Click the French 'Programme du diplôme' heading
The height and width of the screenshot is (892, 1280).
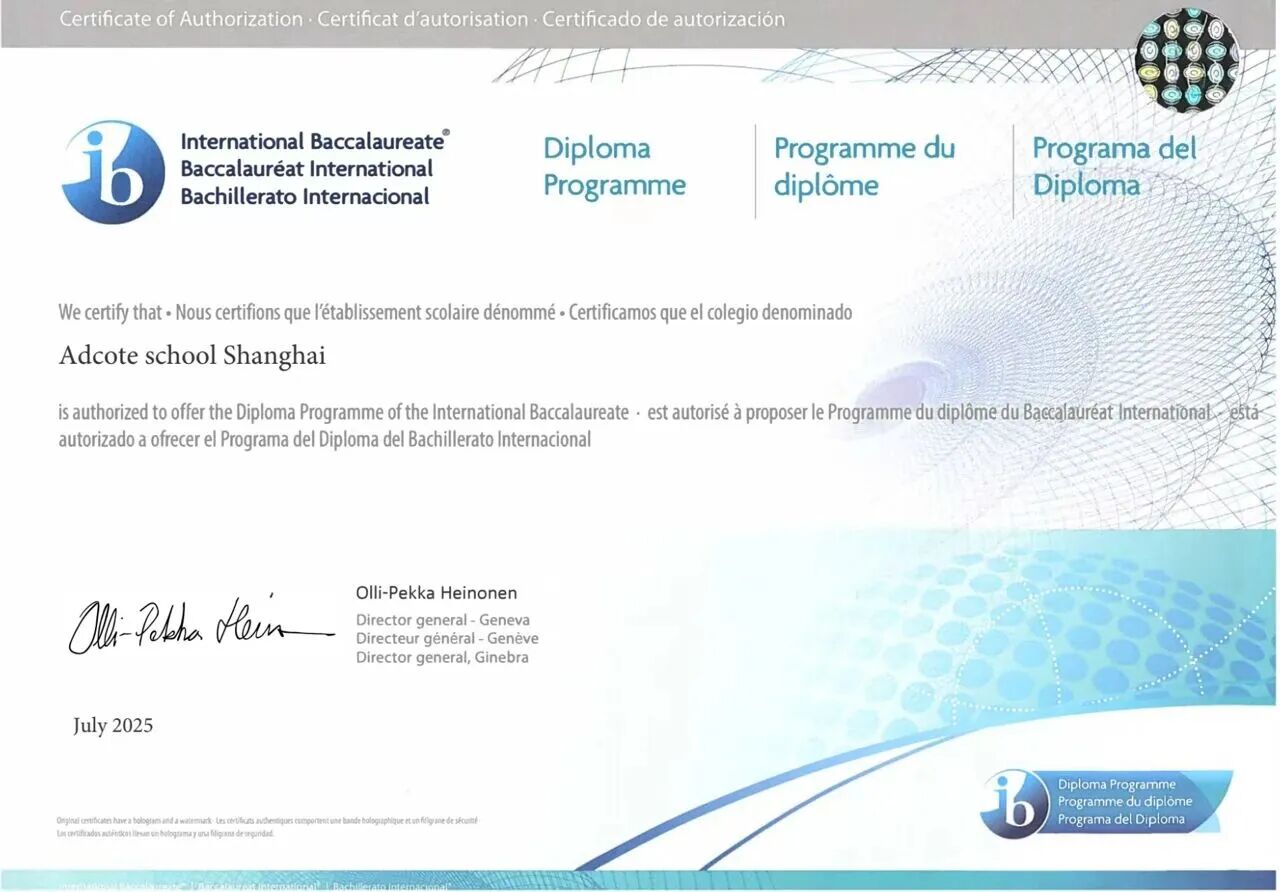coord(864,167)
